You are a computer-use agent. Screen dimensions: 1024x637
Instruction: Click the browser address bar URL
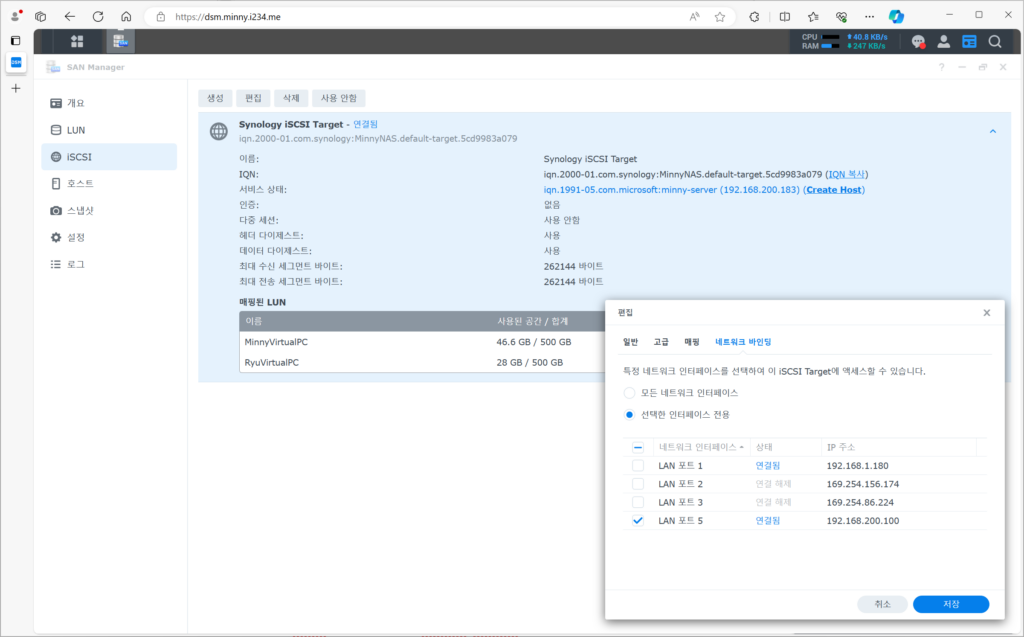tap(228, 17)
